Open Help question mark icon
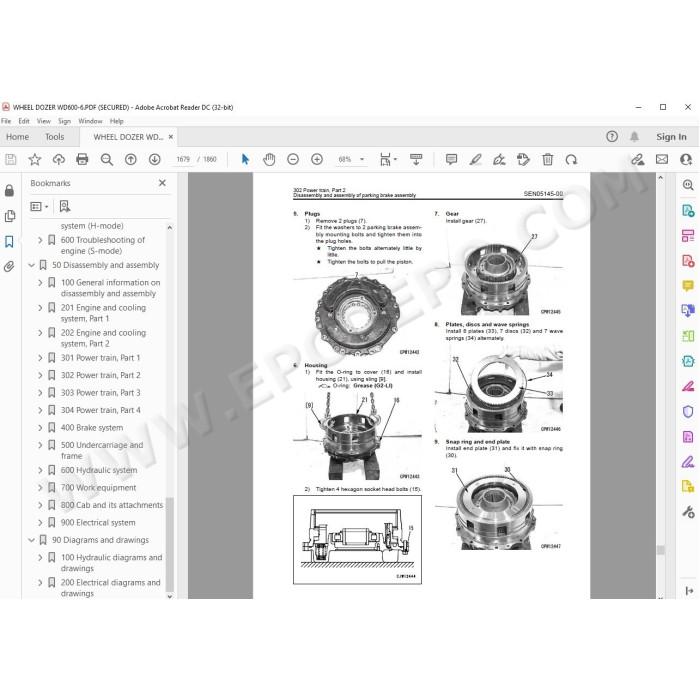The image size is (700, 700). coord(612,137)
